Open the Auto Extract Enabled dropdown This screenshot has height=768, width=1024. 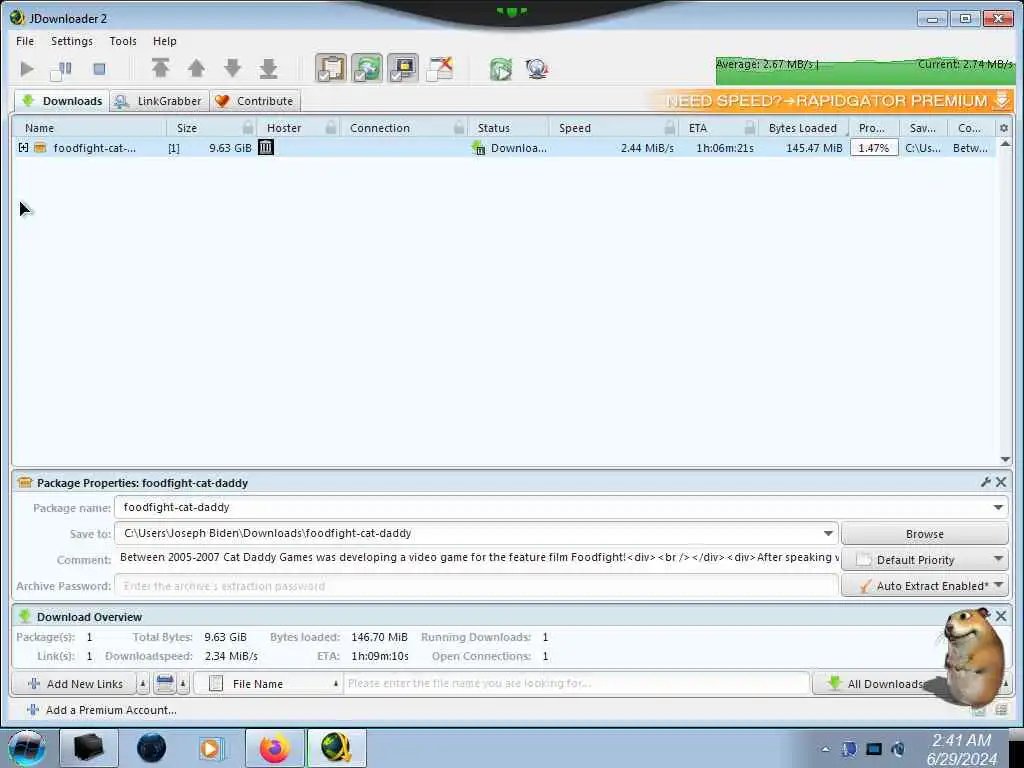click(x=924, y=586)
